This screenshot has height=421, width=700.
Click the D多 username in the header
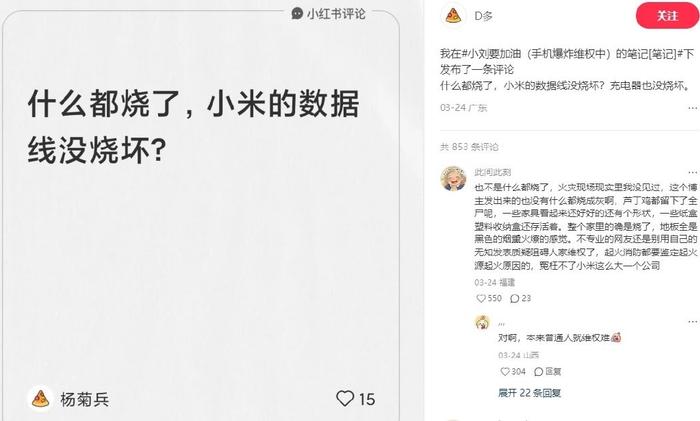point(483,16)
